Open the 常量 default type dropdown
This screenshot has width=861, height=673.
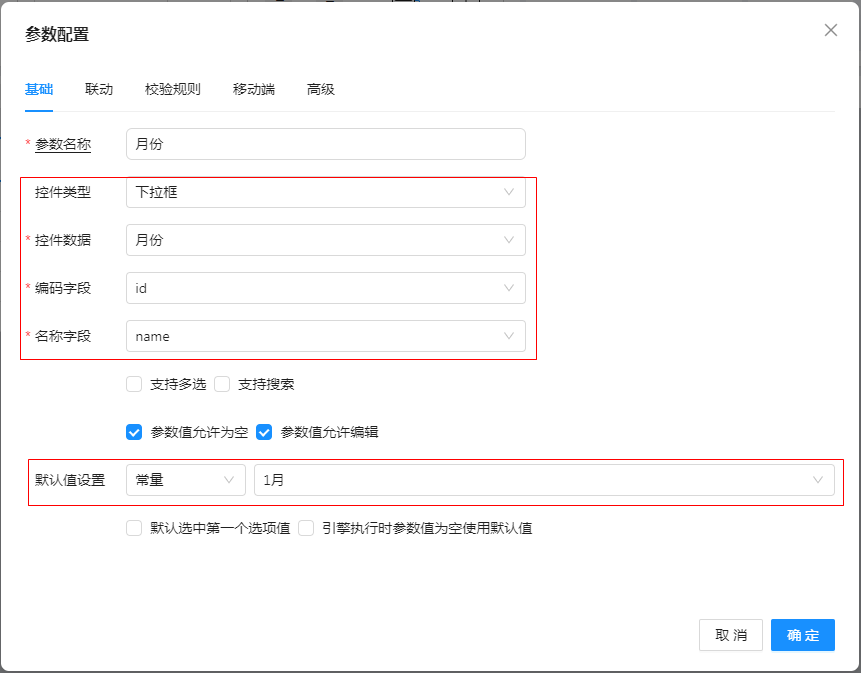[x=185, y=480]
